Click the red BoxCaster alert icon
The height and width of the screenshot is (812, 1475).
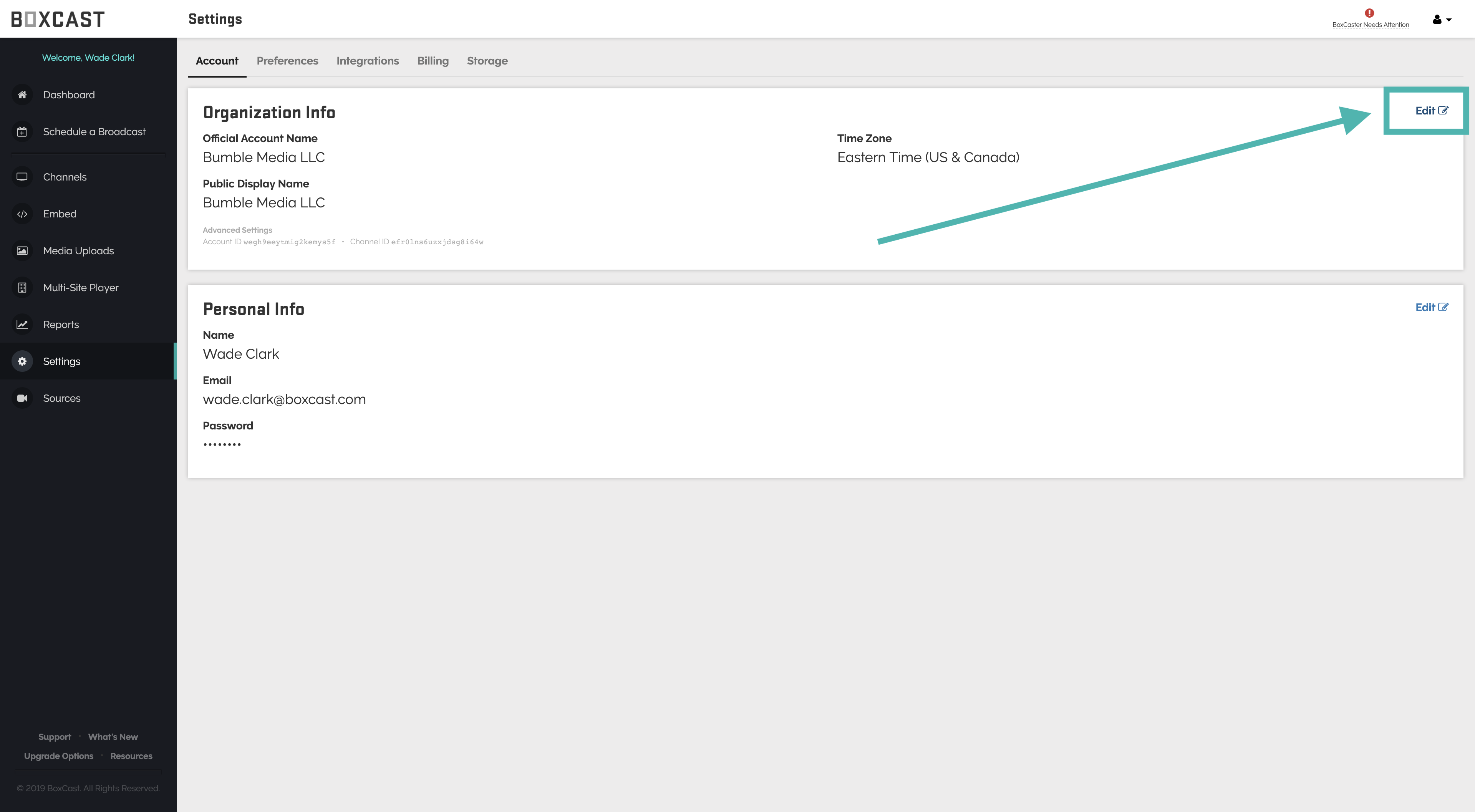pyautogui.click(x=1369, y=13)
